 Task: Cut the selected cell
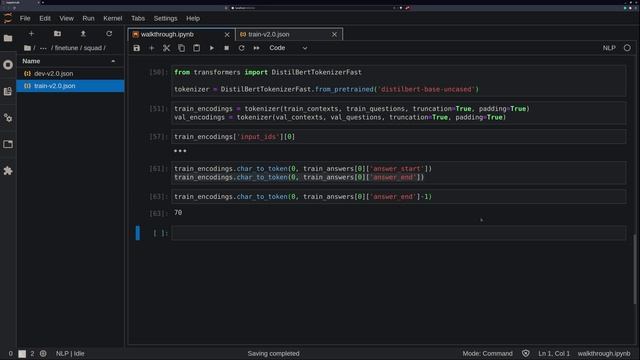pos(167,48)
